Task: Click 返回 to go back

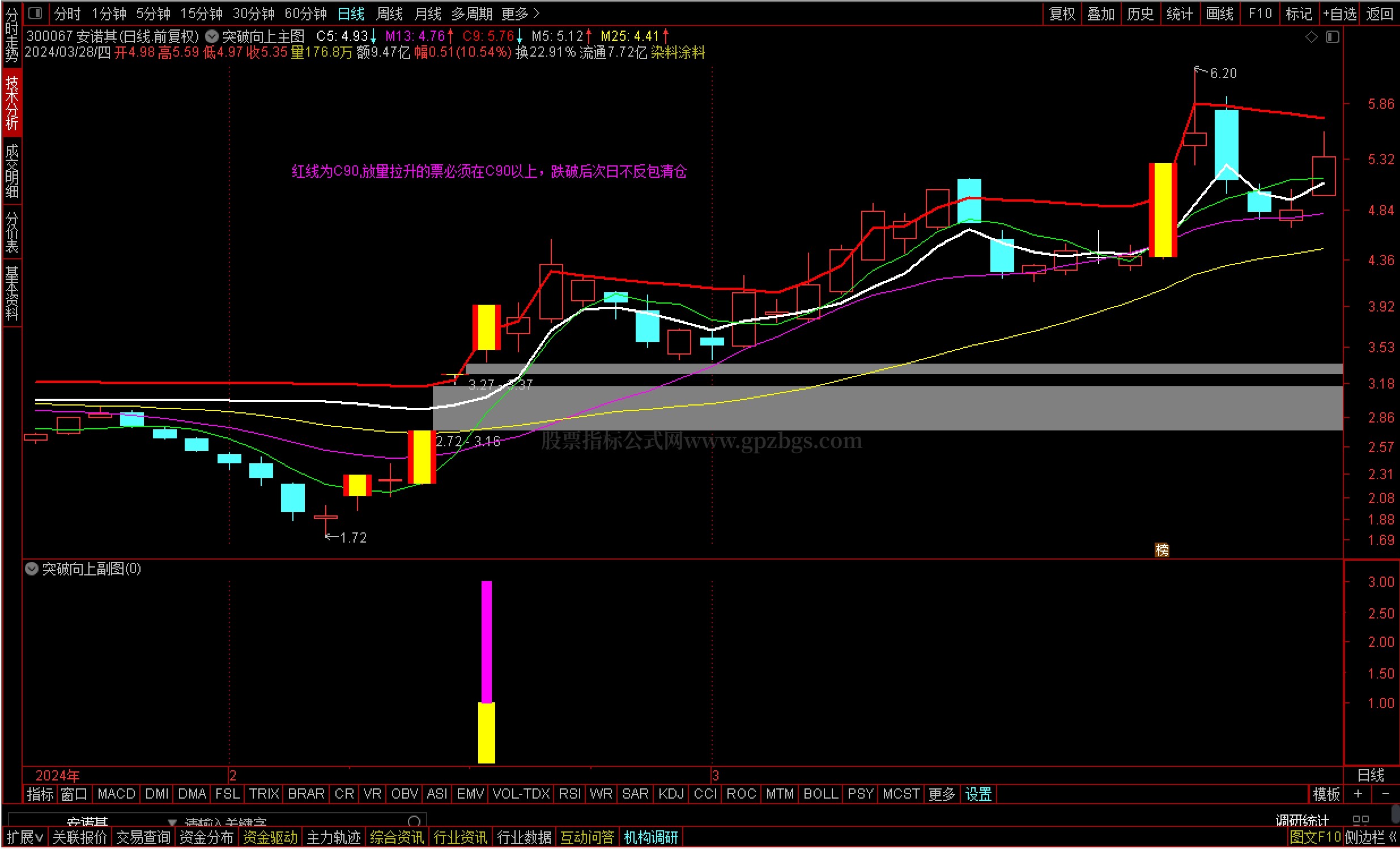Action: (1380, 14)
